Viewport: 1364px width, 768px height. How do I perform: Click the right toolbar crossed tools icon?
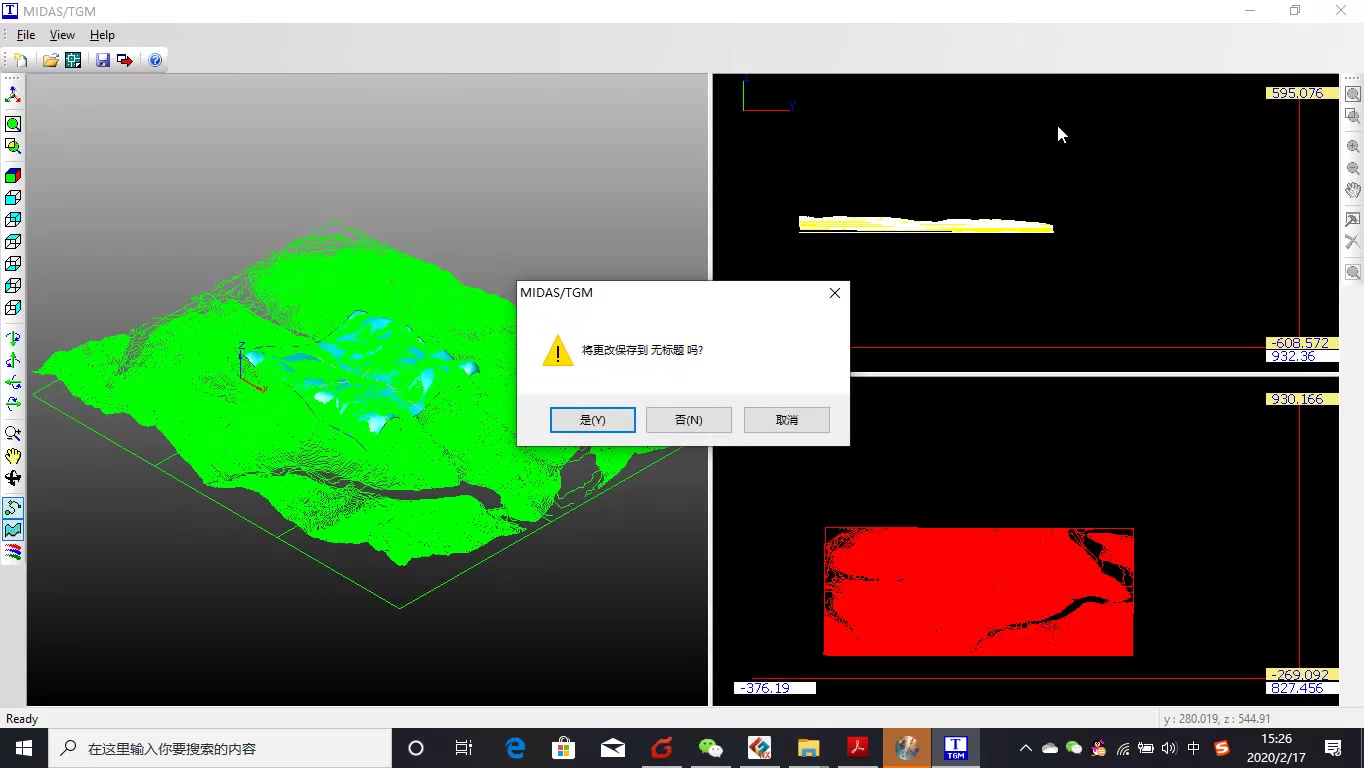[1353, 242]
